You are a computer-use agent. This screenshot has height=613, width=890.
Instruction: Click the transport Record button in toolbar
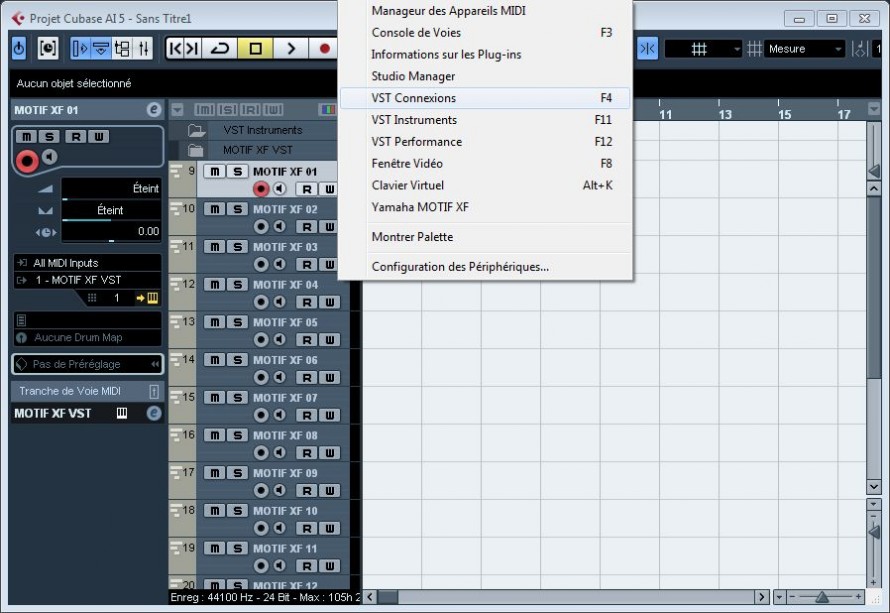(x=324, y=48)
